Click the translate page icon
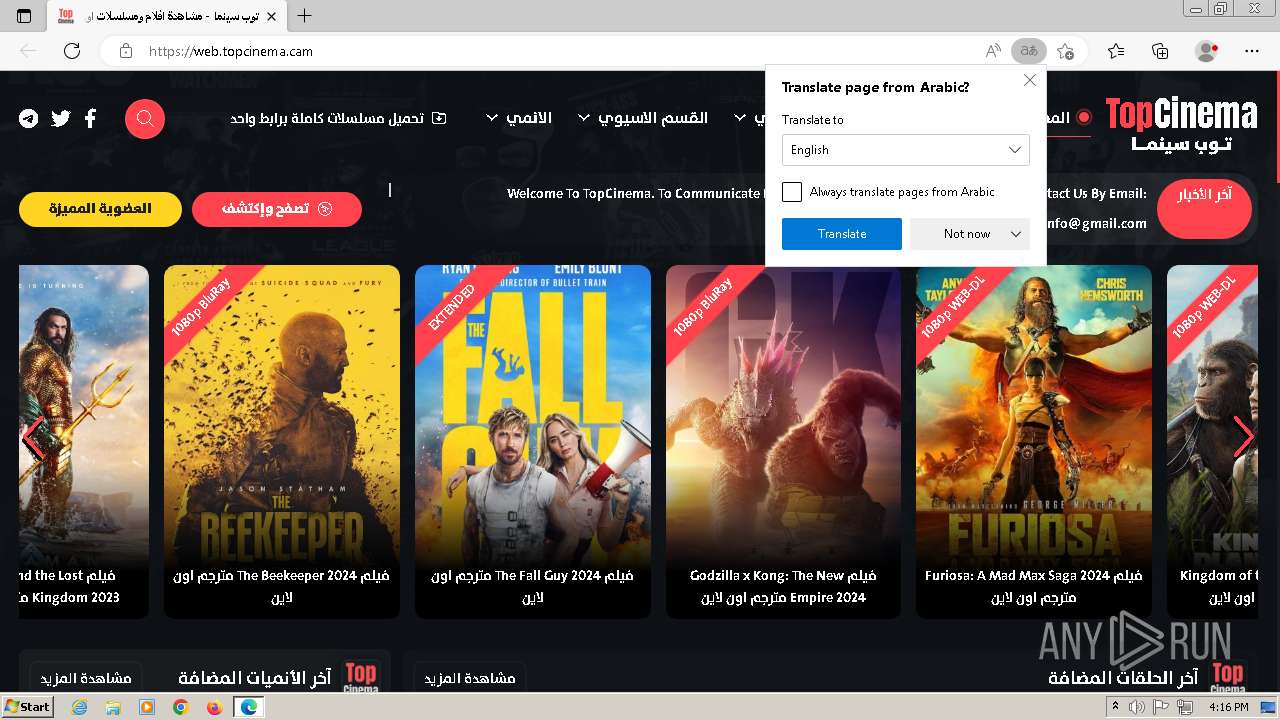Screen dimensions: 1280x720 point(1028,51)
